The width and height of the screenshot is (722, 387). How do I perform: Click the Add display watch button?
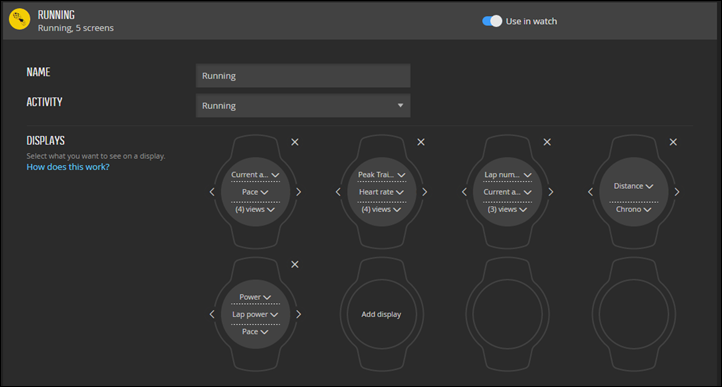(x=381, y=314)
